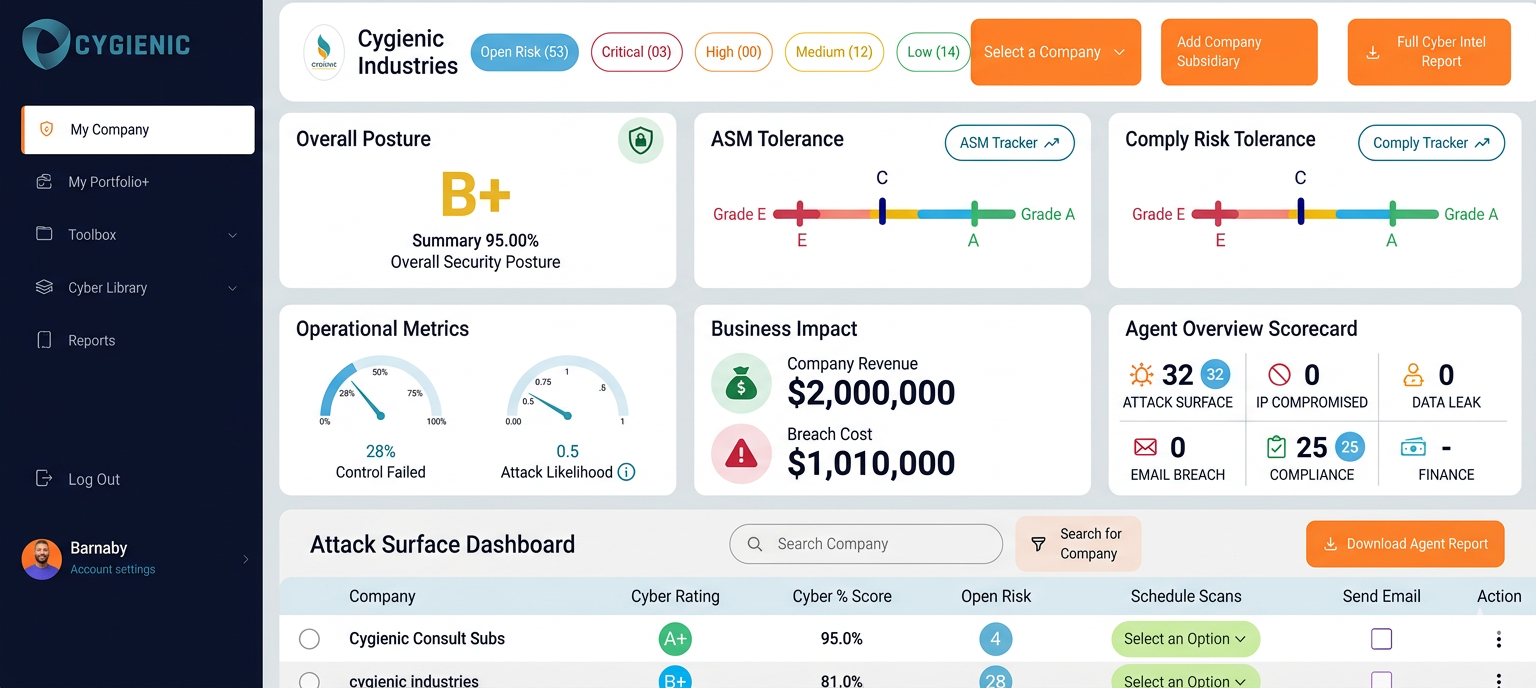Click the Grade A marker on Comply Risk slider
The height and width of the screenshot is (688, 1536).
click(1391, 213)
